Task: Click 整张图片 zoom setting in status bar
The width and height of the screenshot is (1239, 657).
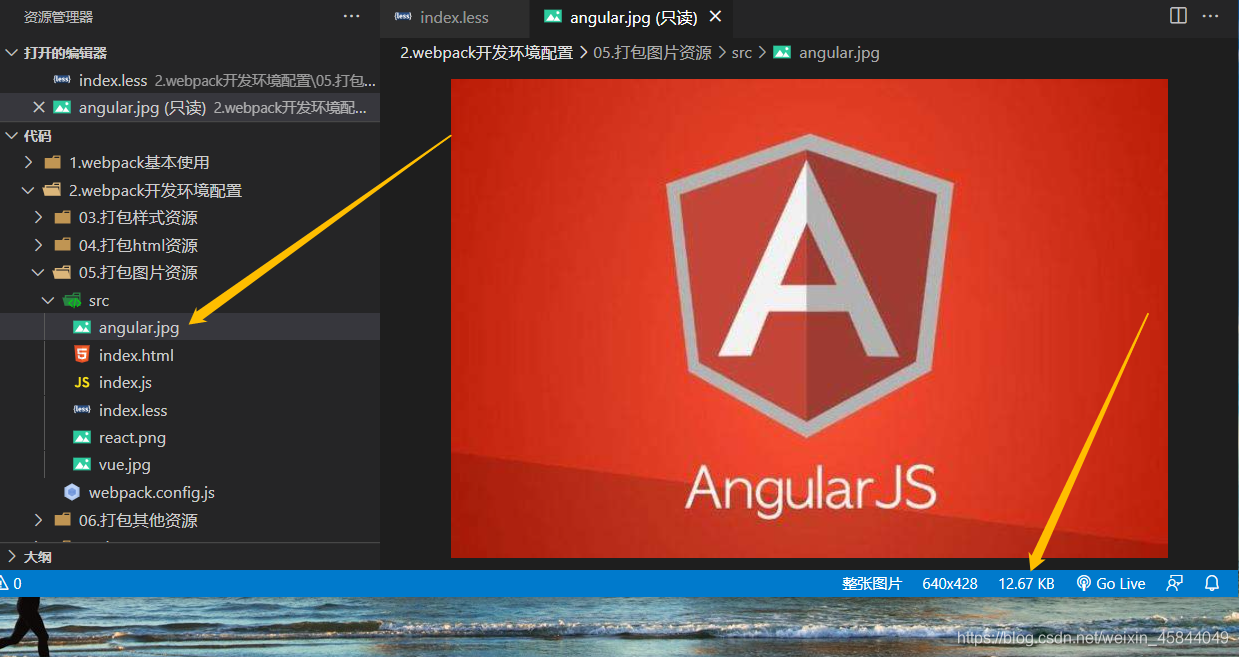Action: [x=872, y=583]
